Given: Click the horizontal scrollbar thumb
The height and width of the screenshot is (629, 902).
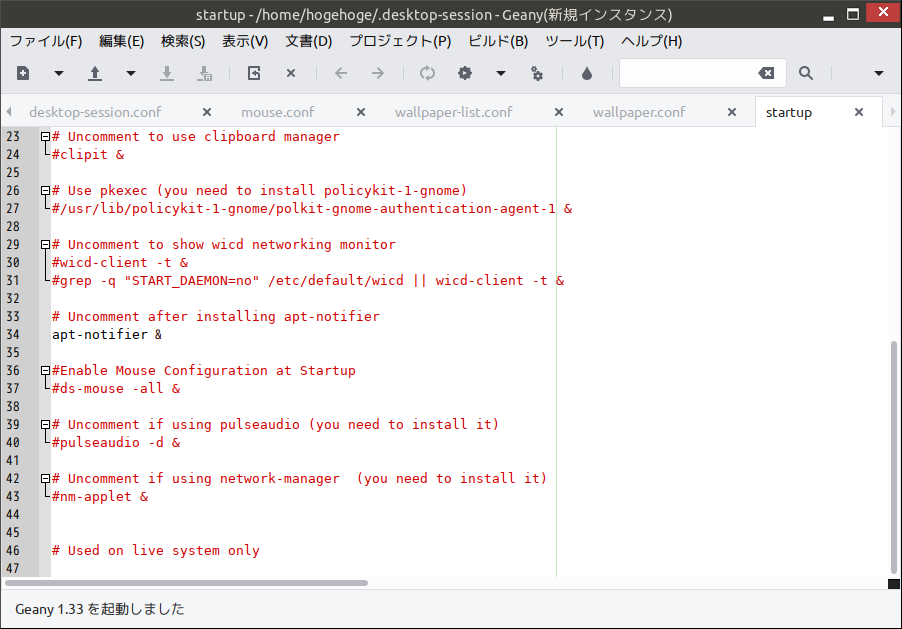Looking at the screenshot, I should pyautogui.click(x=186, y=583).
